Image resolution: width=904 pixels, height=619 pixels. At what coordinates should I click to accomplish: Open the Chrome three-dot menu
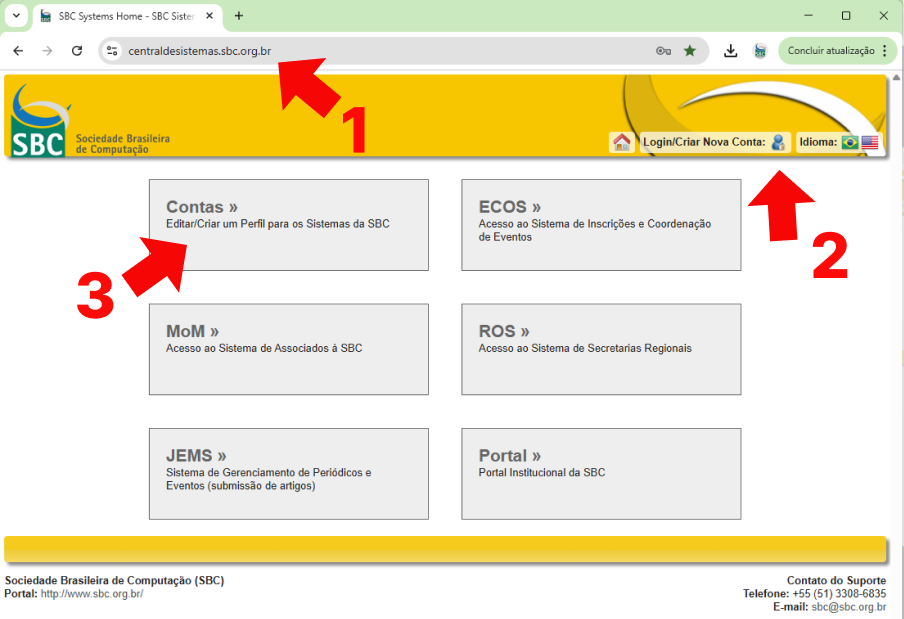click(x=884, y=51)
